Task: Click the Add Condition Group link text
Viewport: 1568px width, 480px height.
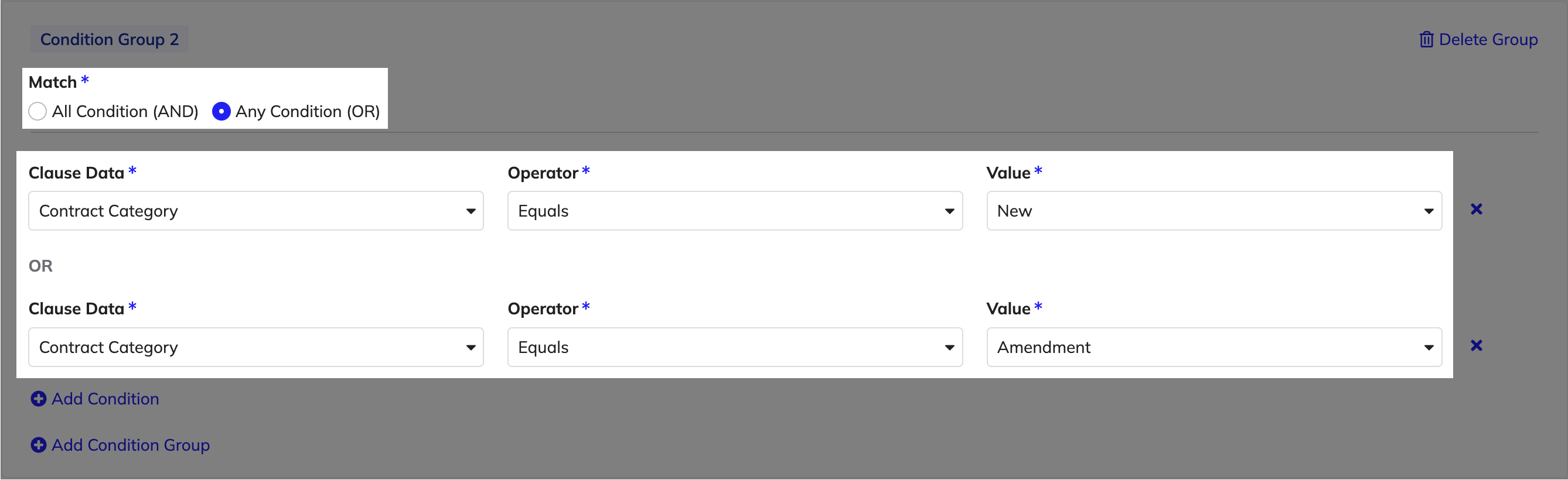Action: coord(131,445)
